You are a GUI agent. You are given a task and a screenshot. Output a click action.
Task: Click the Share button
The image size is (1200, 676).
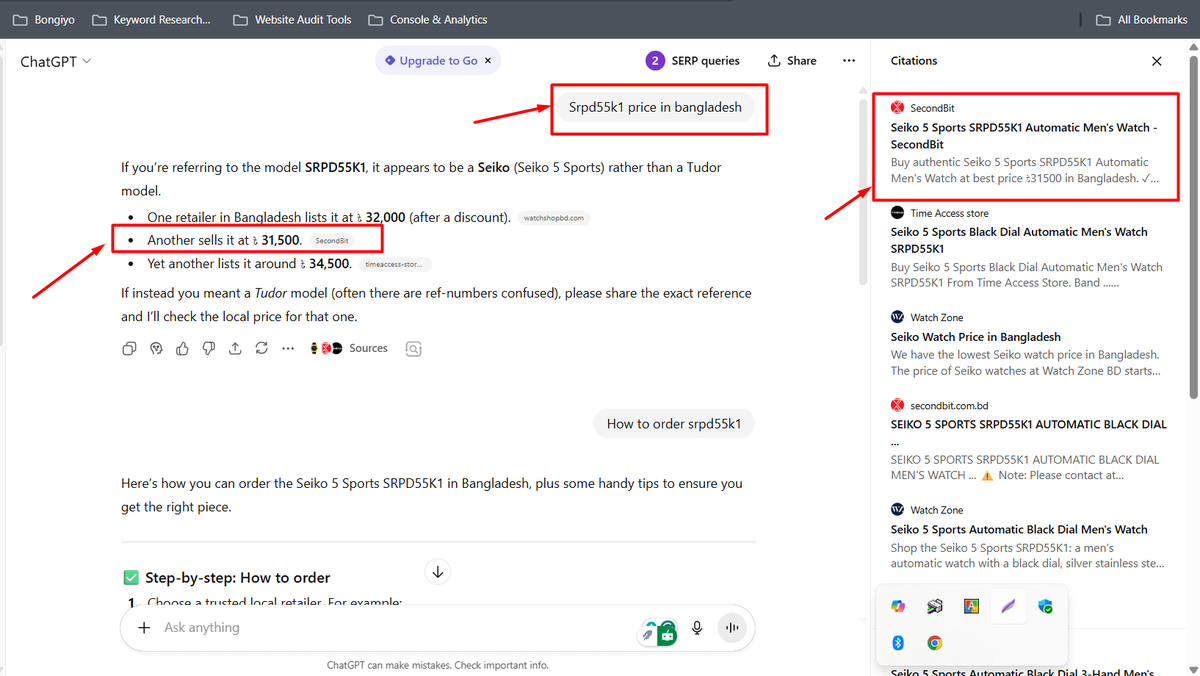click(x=792, y=61)
